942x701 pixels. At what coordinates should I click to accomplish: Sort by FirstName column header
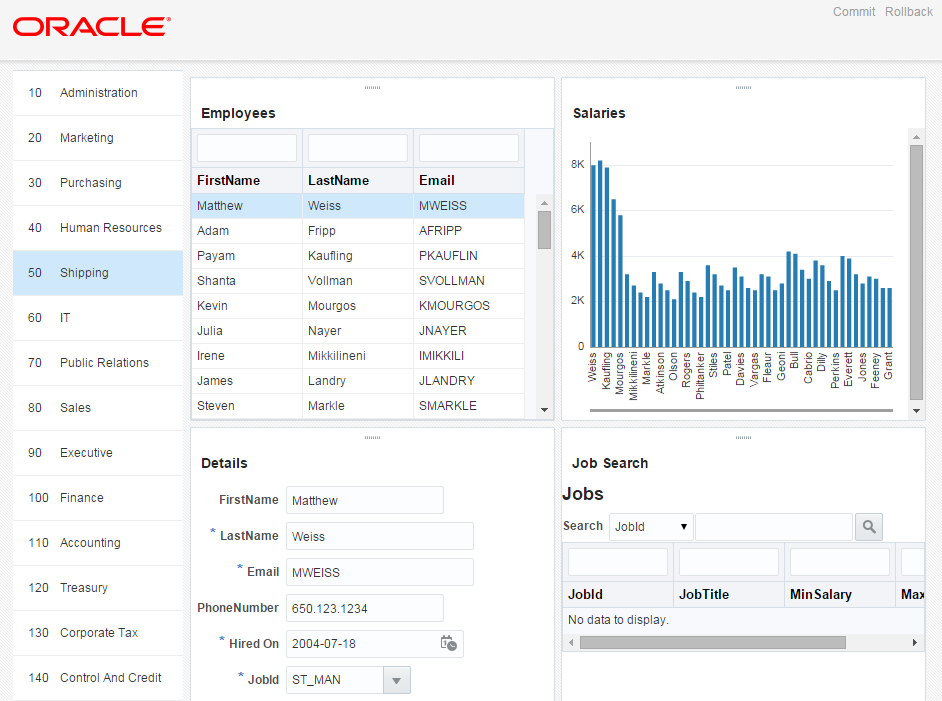[x=247, y=181]
